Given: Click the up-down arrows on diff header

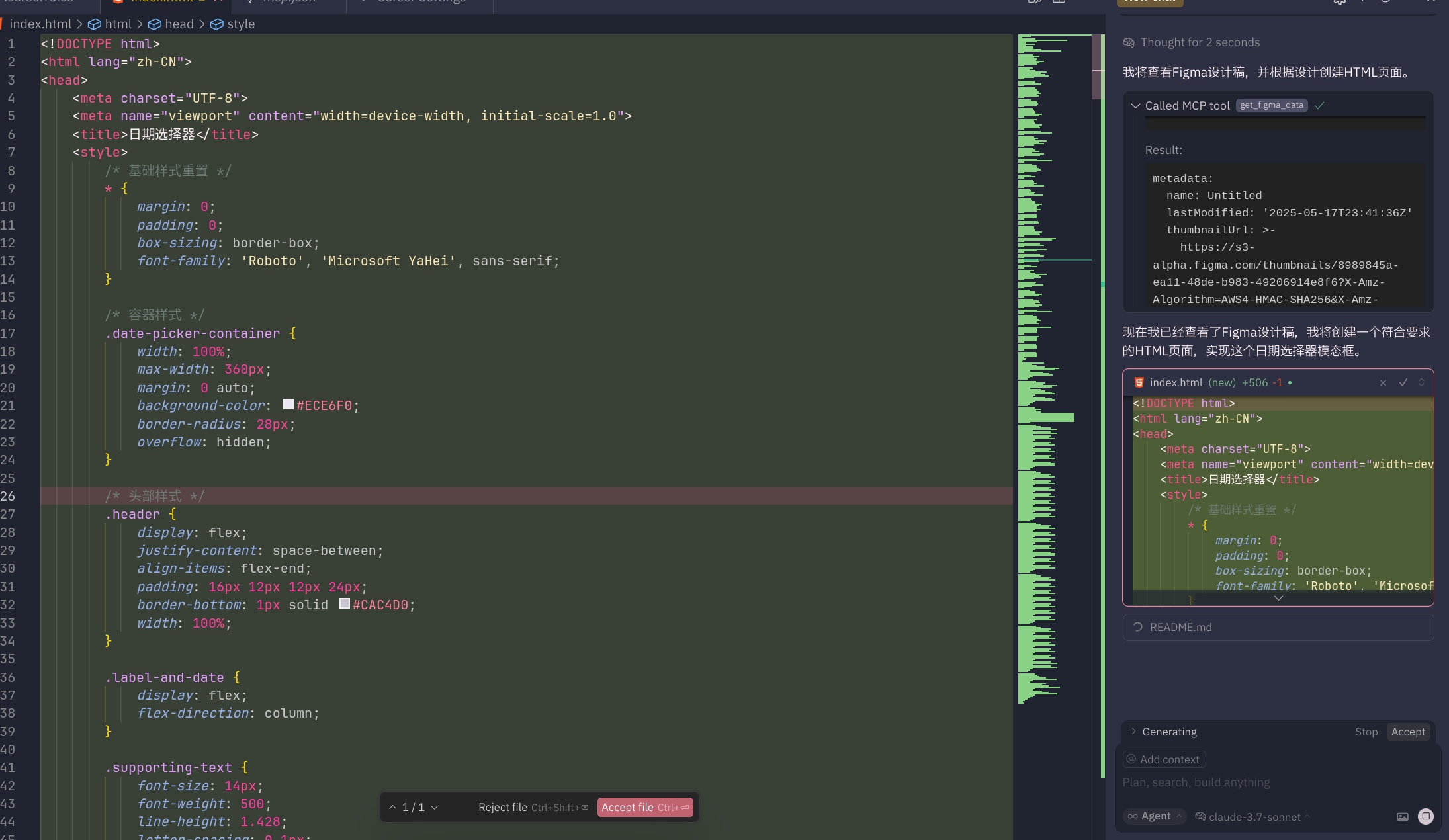Looking at the screenshot, I should click(1421, 382).
